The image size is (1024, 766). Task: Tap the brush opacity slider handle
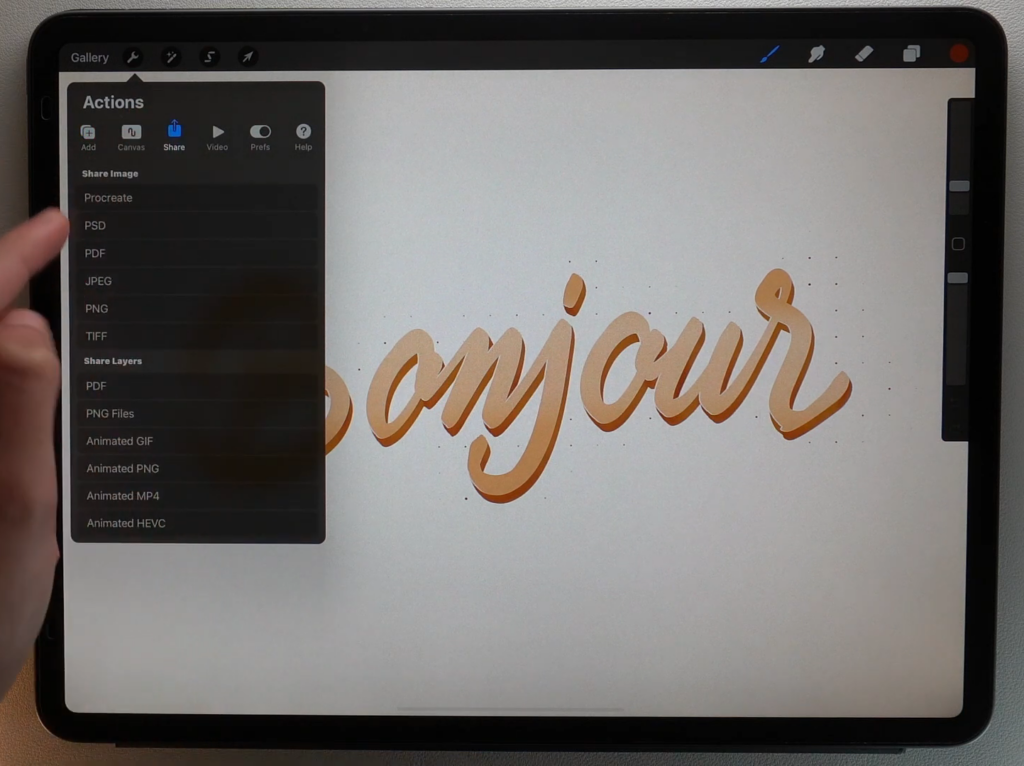click(x=957, y=278)
